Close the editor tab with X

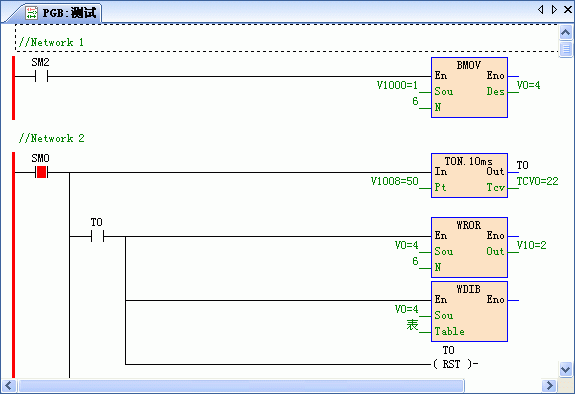click(568, 10)
